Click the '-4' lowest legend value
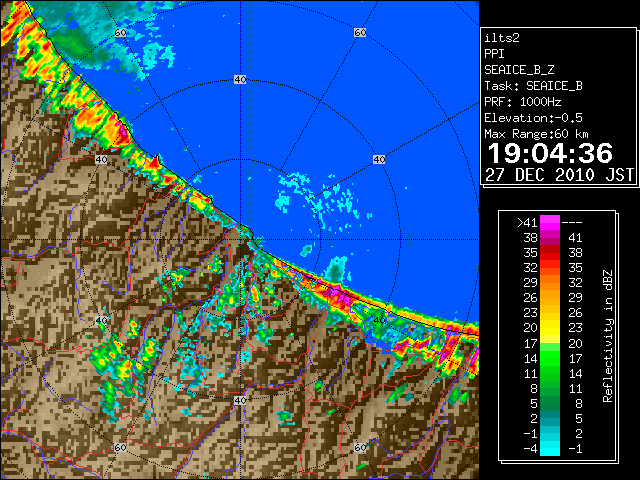This screenshot has width=640, height=480. point(530,449)
